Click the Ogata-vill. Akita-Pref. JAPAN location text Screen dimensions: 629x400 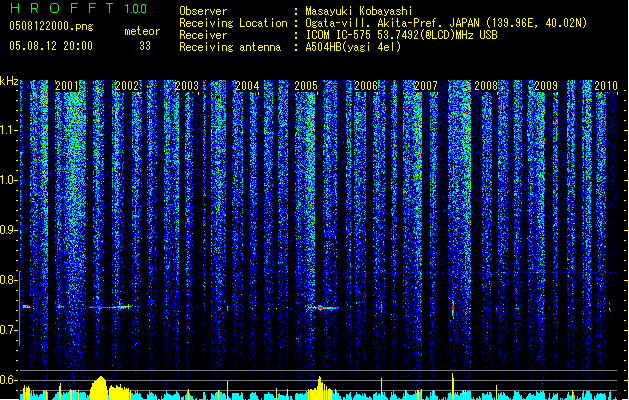point(446,23)
